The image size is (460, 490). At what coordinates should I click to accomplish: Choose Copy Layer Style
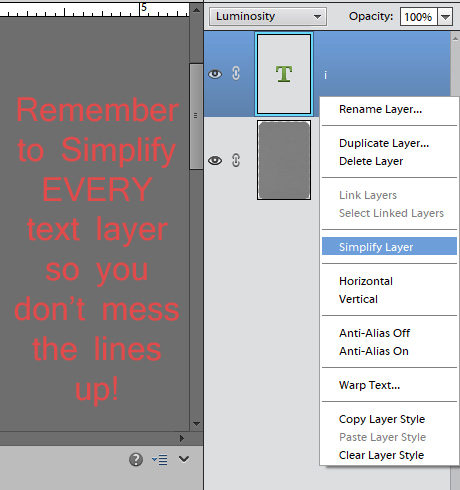click(x=382, y=419)
